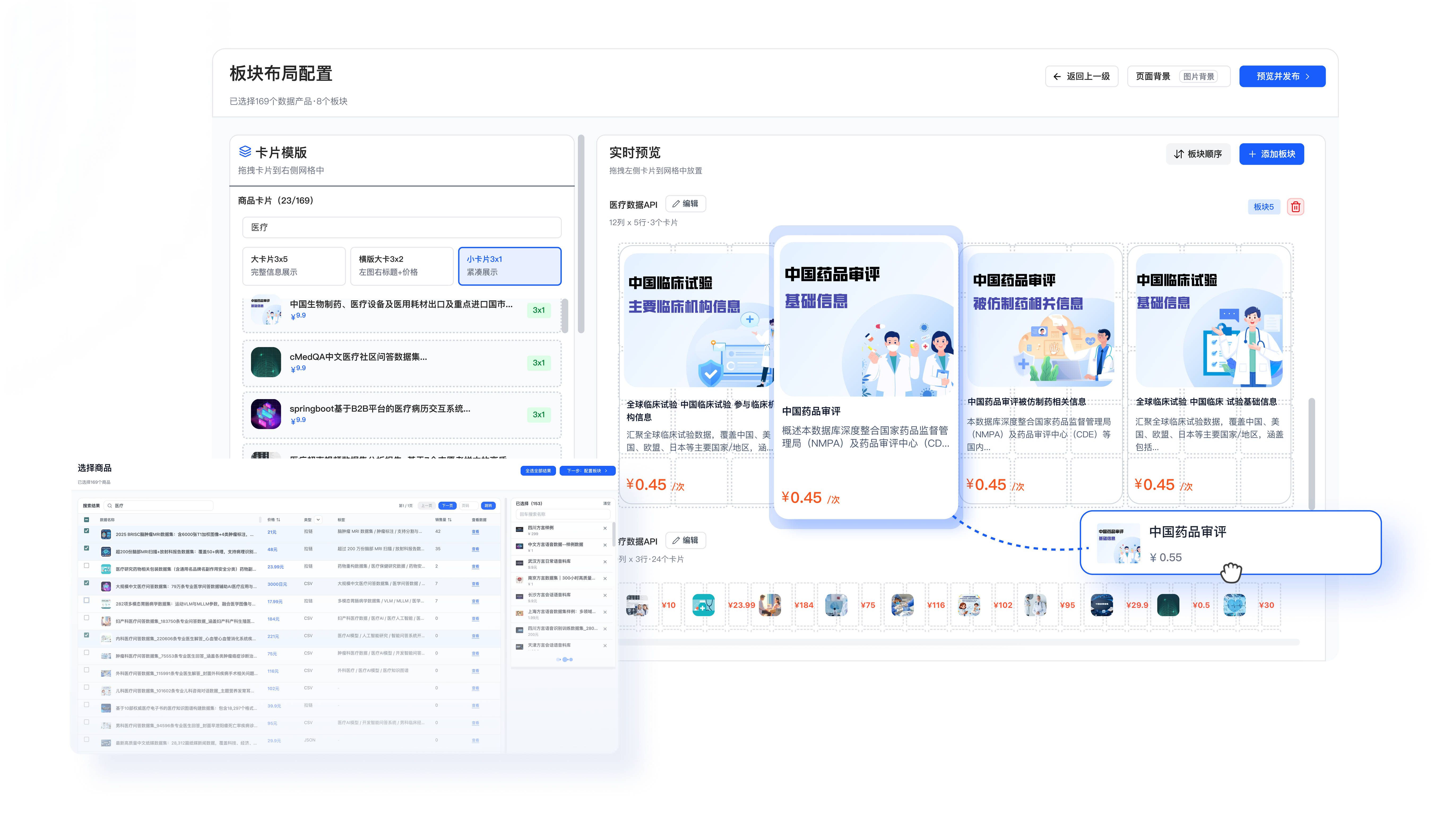
Task: Open the 板块顺序 reorder control
Action: click(1198, 154)
